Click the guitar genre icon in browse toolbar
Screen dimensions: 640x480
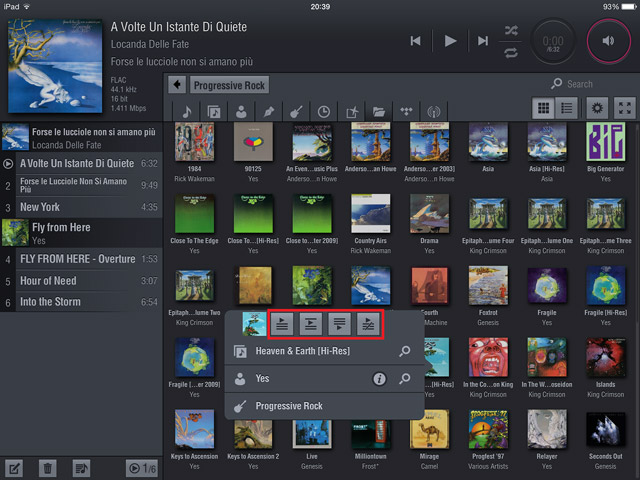[297, 112]
